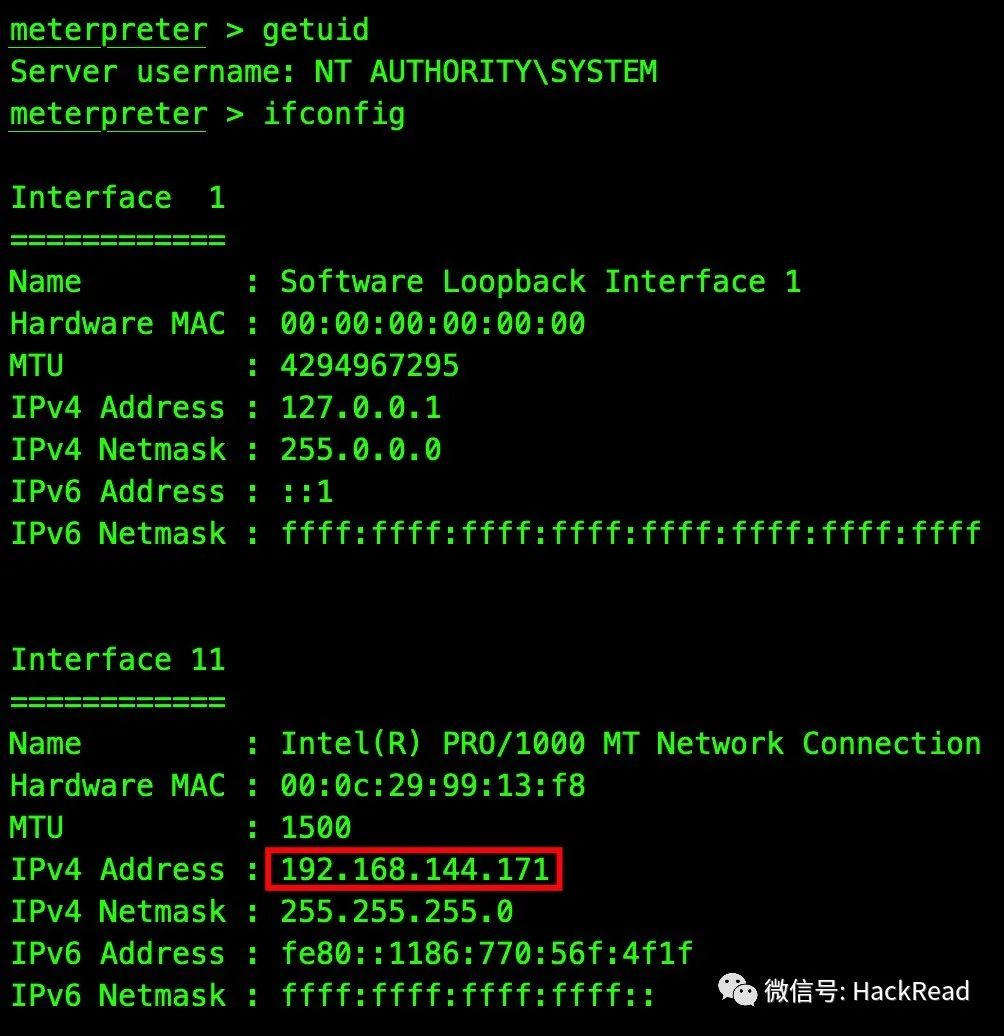Click the MTU value 1500
Image resolution: width=1004 pixels, height=1036 pixels.
coord(316,828)
